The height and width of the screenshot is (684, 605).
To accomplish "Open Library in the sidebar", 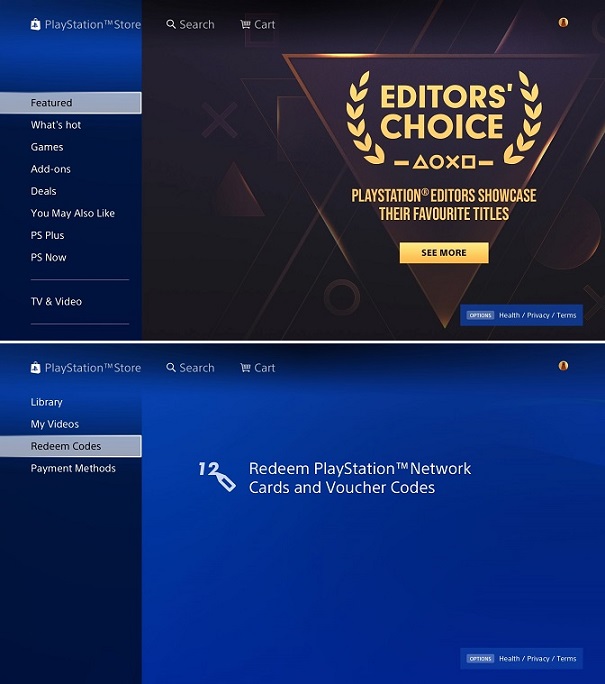I will [x=47, y=402].
